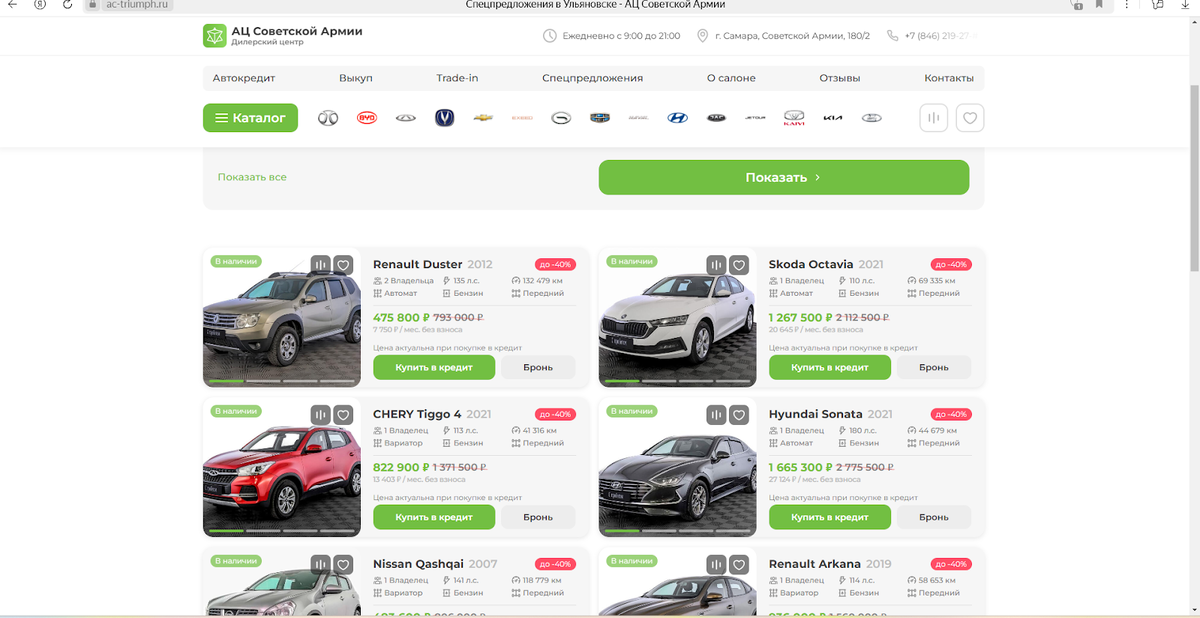The image size is (1200, 618).
Task: Choose the Lada brand logo
Action: point(872,118)
